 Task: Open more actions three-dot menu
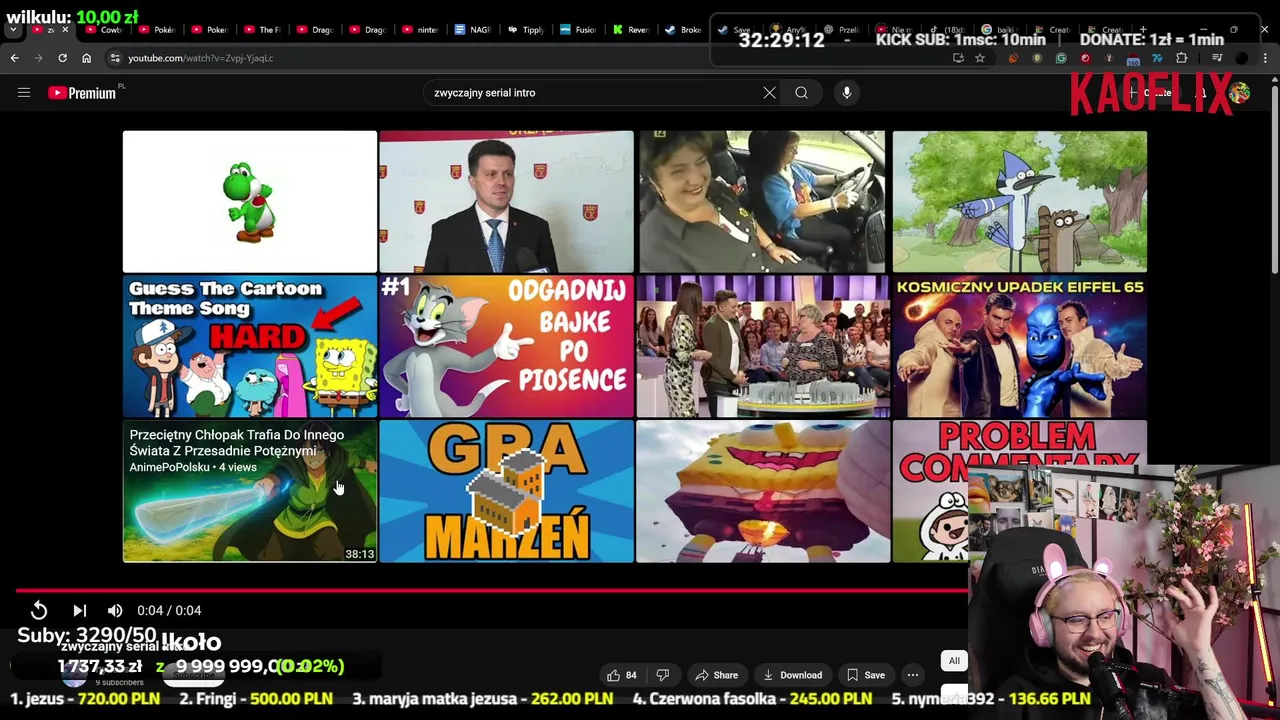pos(912,675)
